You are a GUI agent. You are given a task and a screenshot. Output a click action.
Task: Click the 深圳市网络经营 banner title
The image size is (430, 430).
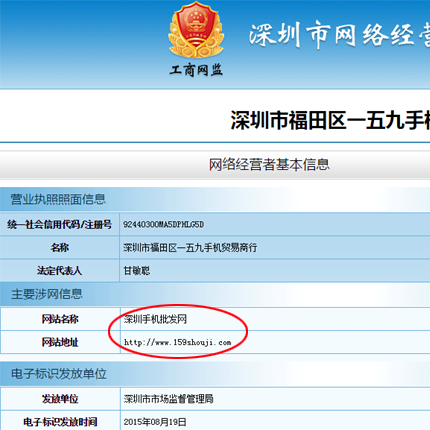pyautogui.click(x=339, y=34)
